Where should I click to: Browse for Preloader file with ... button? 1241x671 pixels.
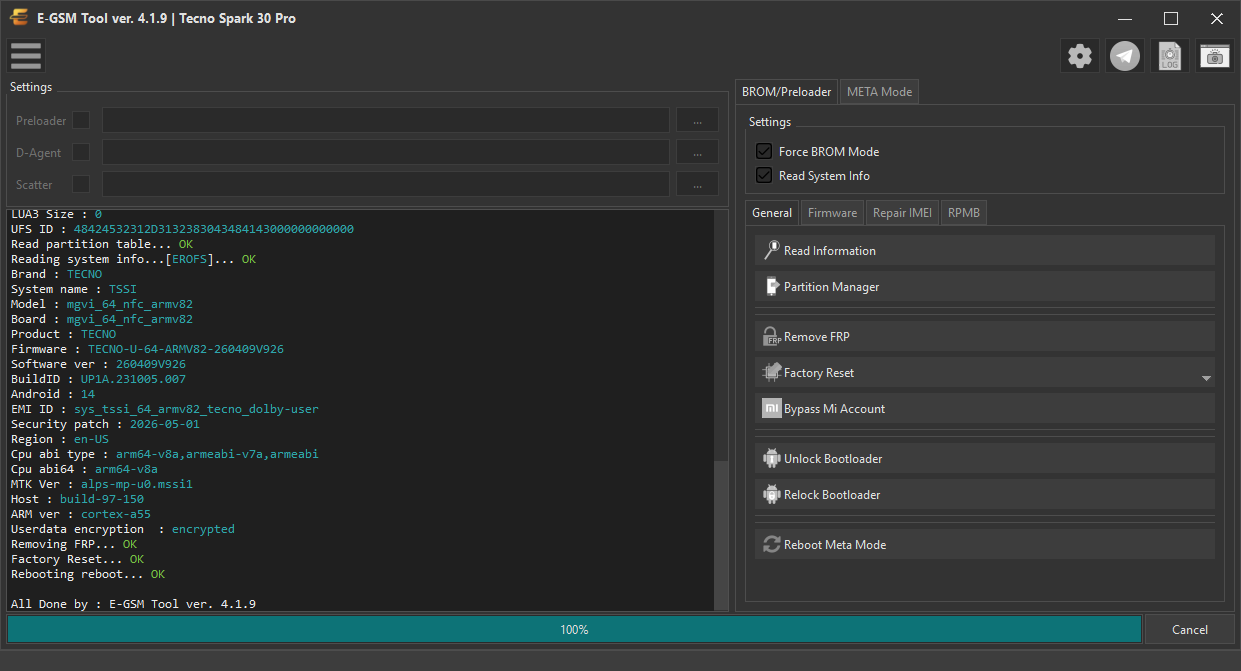[697, 120]
